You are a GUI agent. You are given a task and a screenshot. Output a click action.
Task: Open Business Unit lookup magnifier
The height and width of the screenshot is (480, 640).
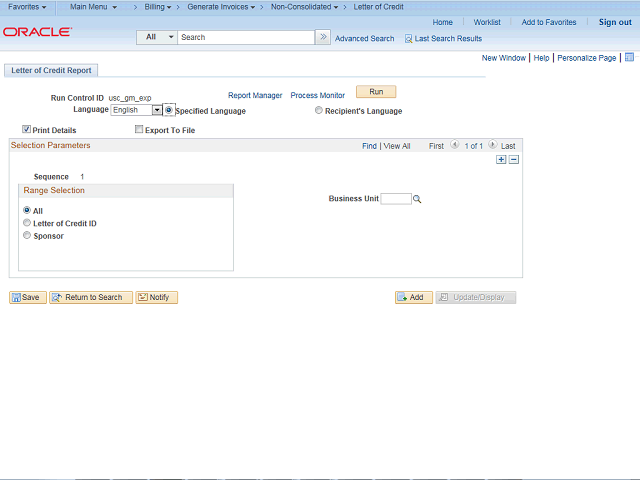(417, 199)
